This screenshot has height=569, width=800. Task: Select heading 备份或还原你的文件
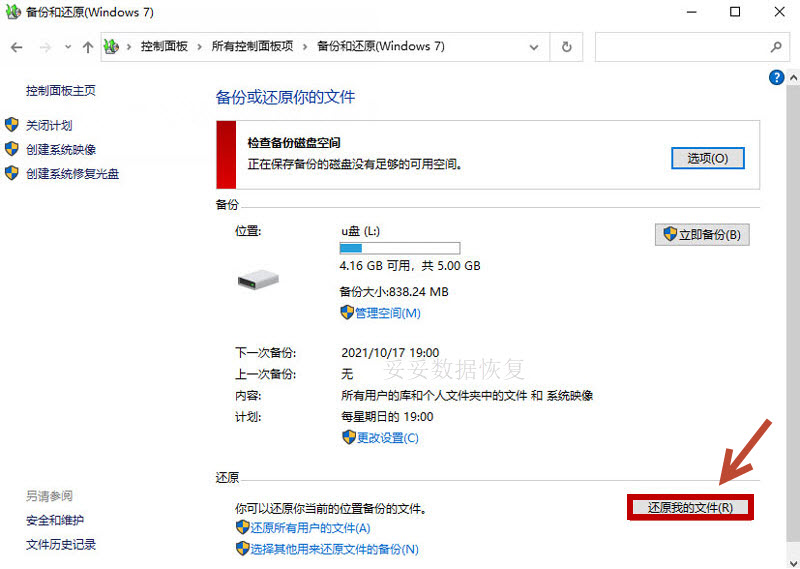click(285, 97)
